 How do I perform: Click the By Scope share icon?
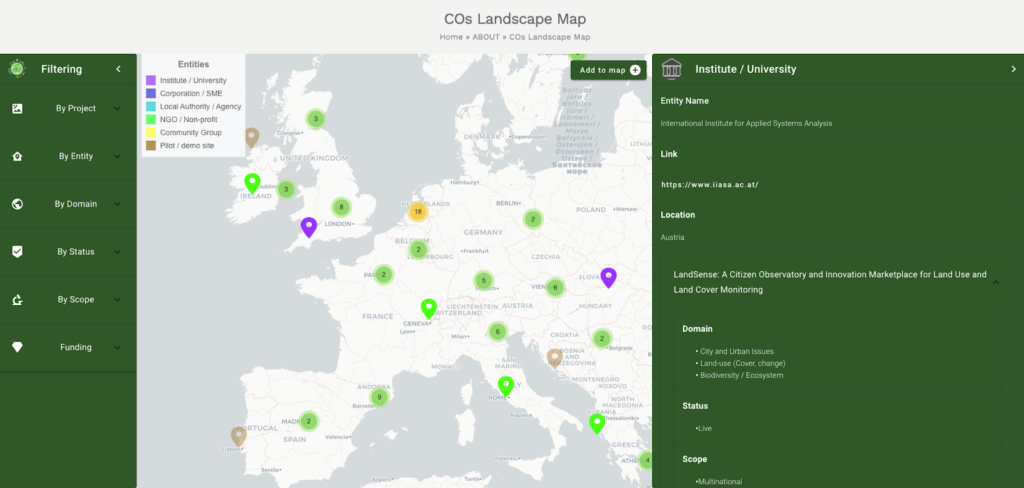(17, 299)
